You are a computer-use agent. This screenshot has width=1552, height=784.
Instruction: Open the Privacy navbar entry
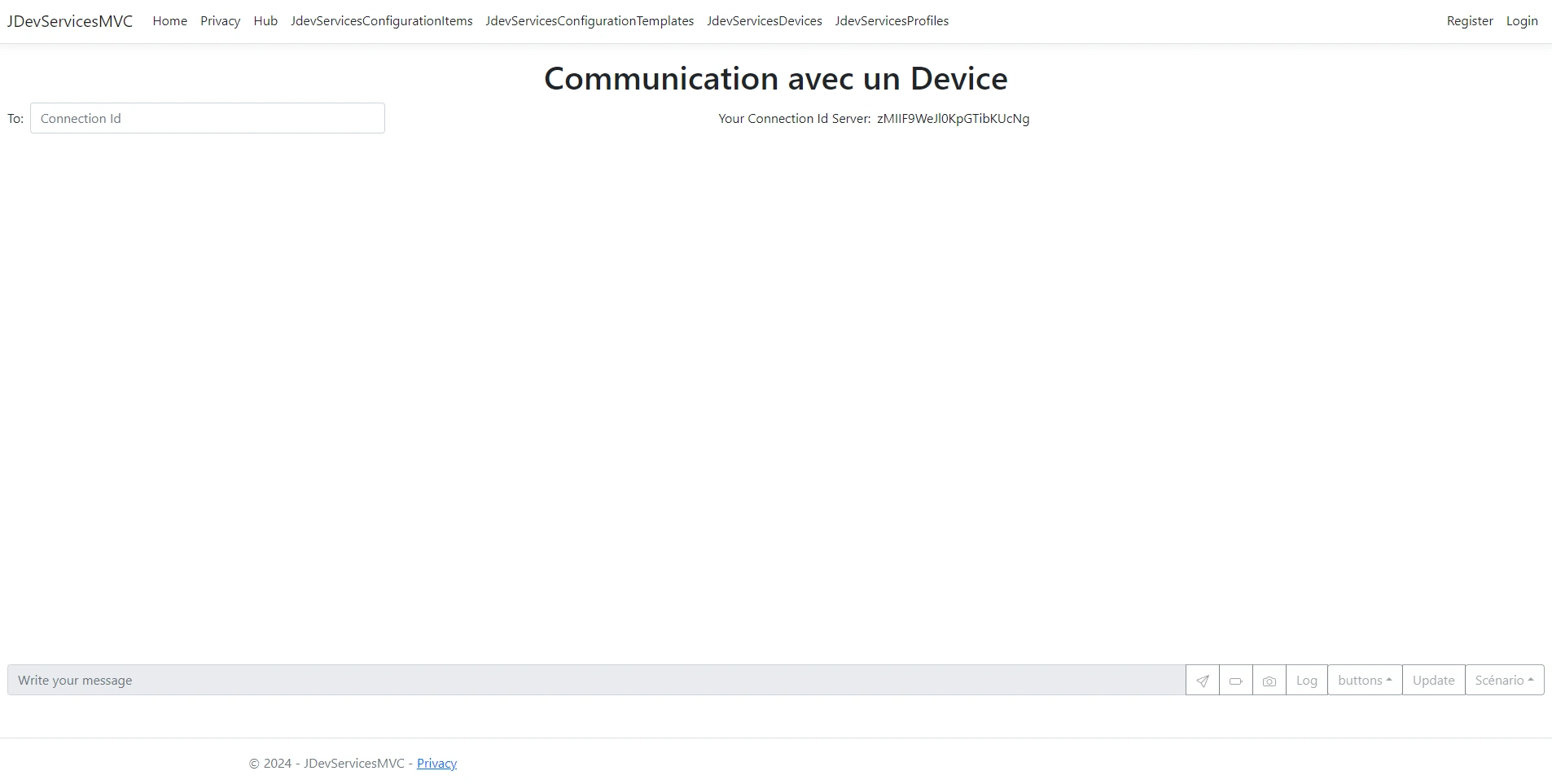[220, 20]
